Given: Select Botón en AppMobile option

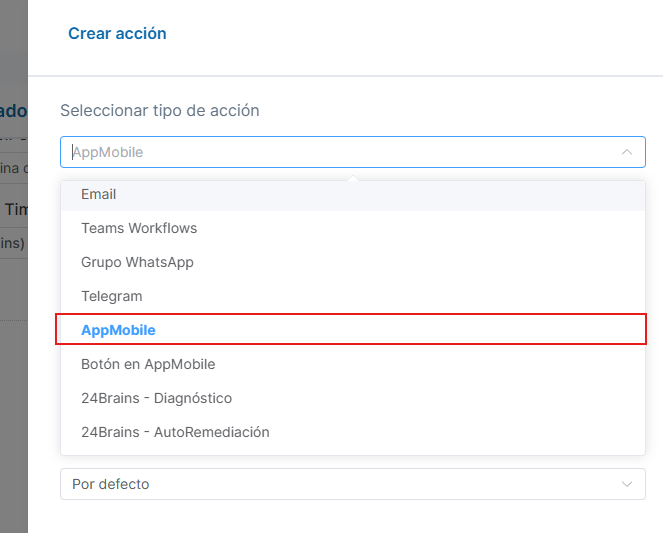Looking at the screenshot, I should pos(353,364).
